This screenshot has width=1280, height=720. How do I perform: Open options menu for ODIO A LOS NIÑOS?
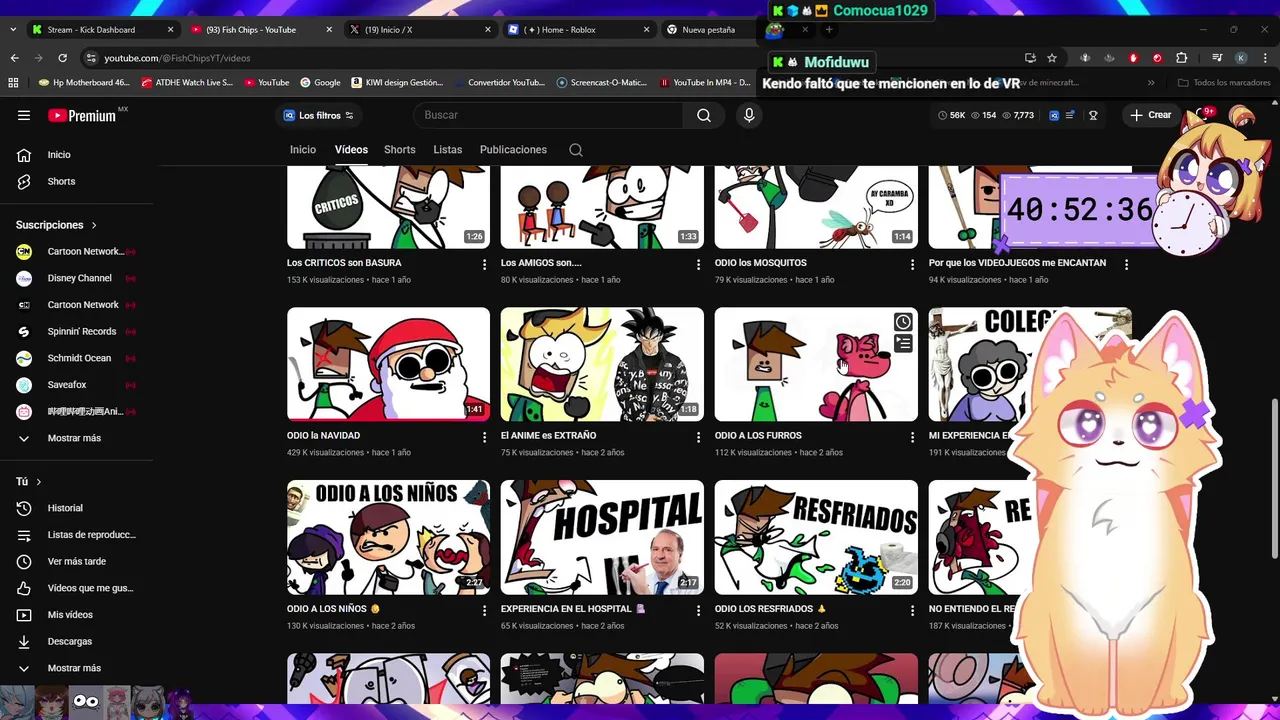[x=485, y=610]
